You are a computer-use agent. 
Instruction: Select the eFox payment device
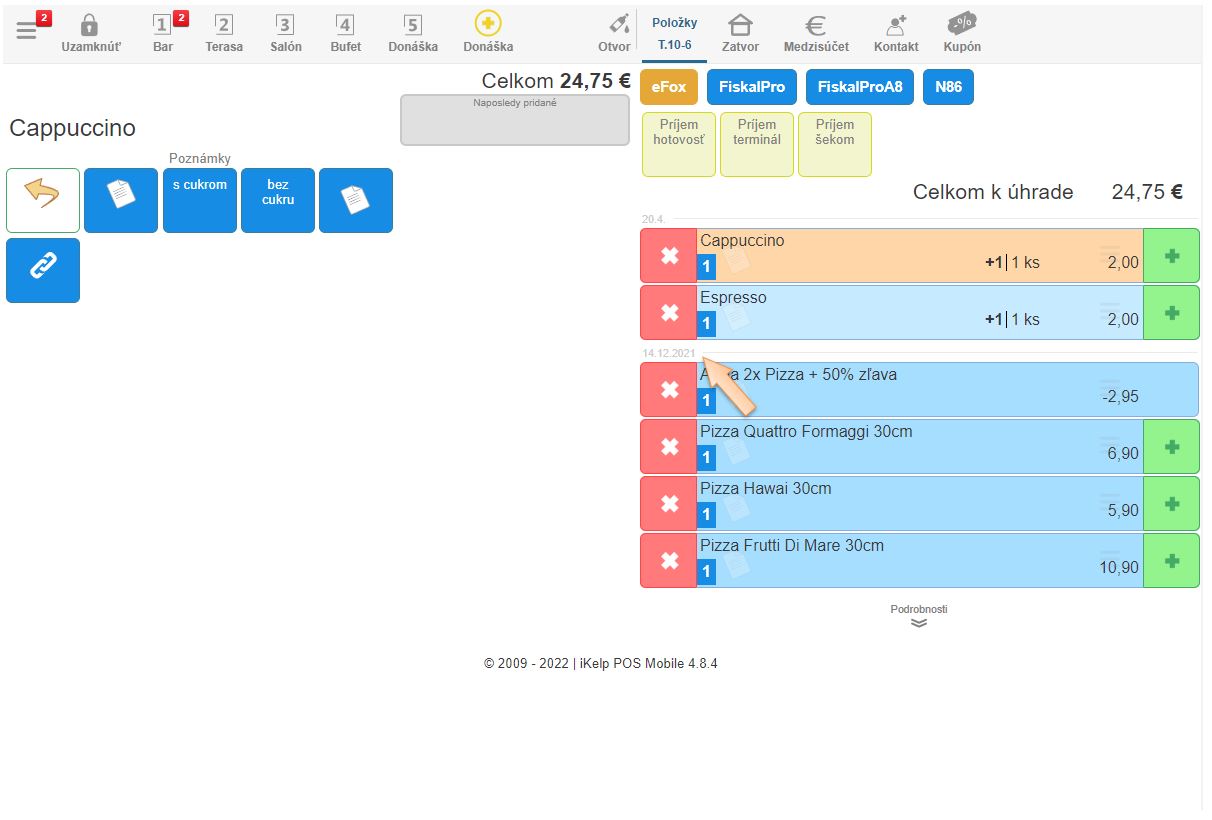click(669, 87)
